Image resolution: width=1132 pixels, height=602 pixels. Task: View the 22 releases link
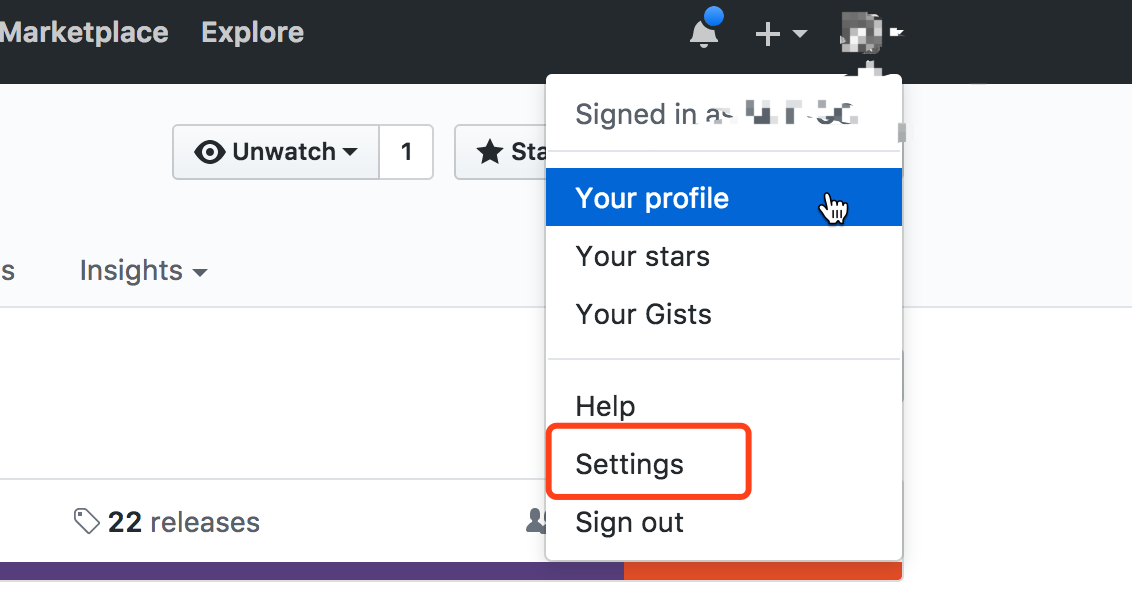(x=184, y=522)
